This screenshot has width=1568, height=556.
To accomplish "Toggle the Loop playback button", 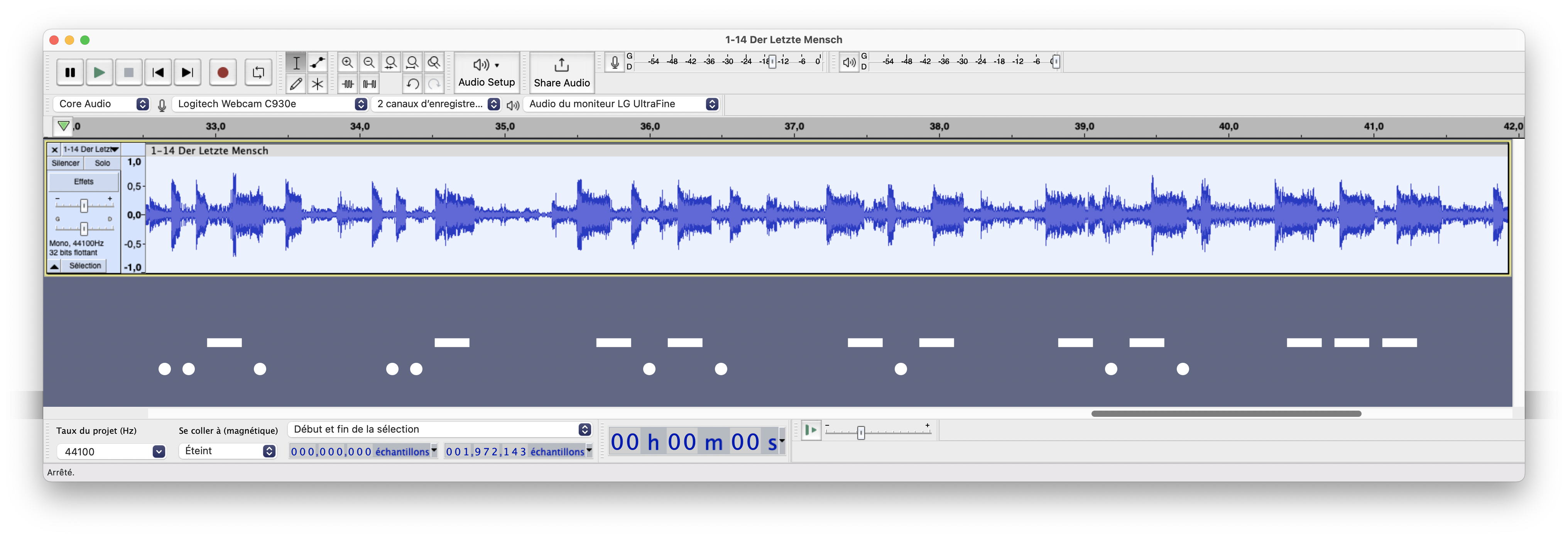I will tap(258, 72).
